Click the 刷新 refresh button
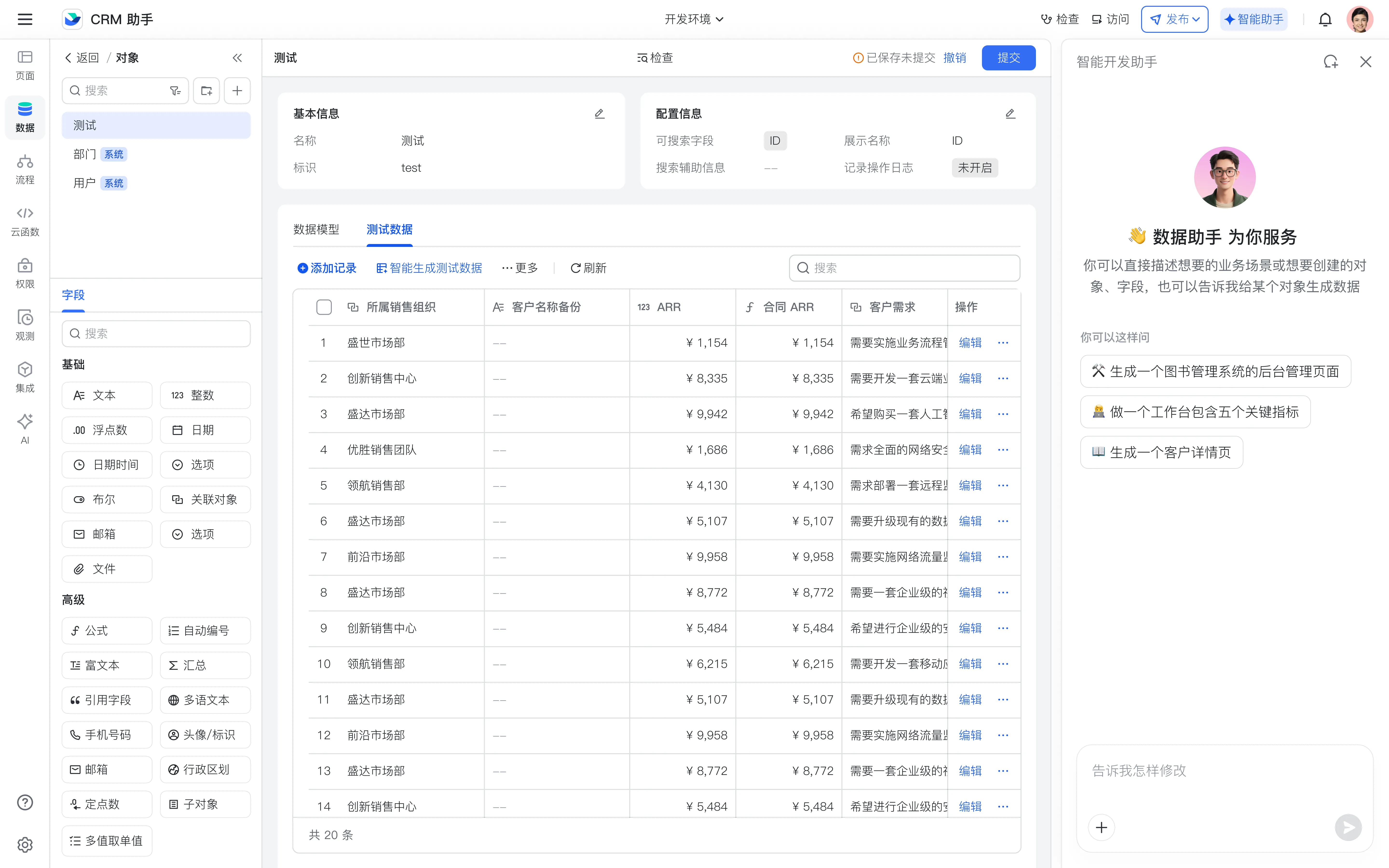The width and height of the screenshot is (1389, 868). point(588,268)
